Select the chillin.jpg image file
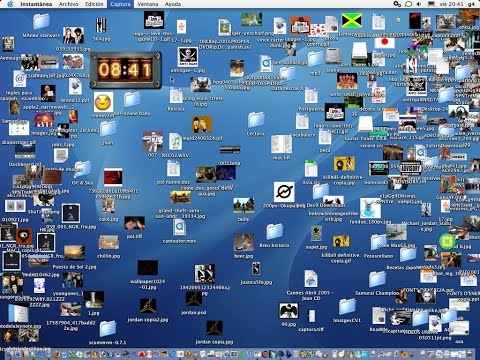Image resolution: width=480 pixels, height=360 pixels. pos(109,242)
